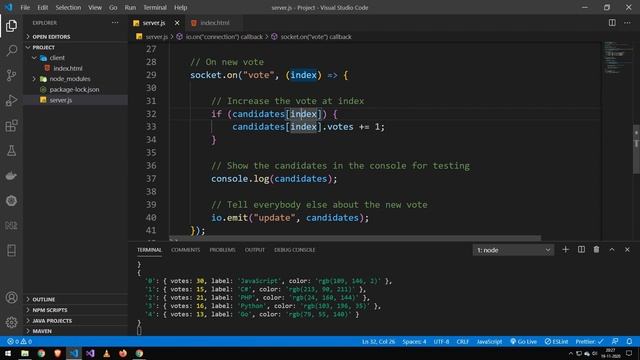
Task: Click Go Live in status bar
Action: pos(523,341)
